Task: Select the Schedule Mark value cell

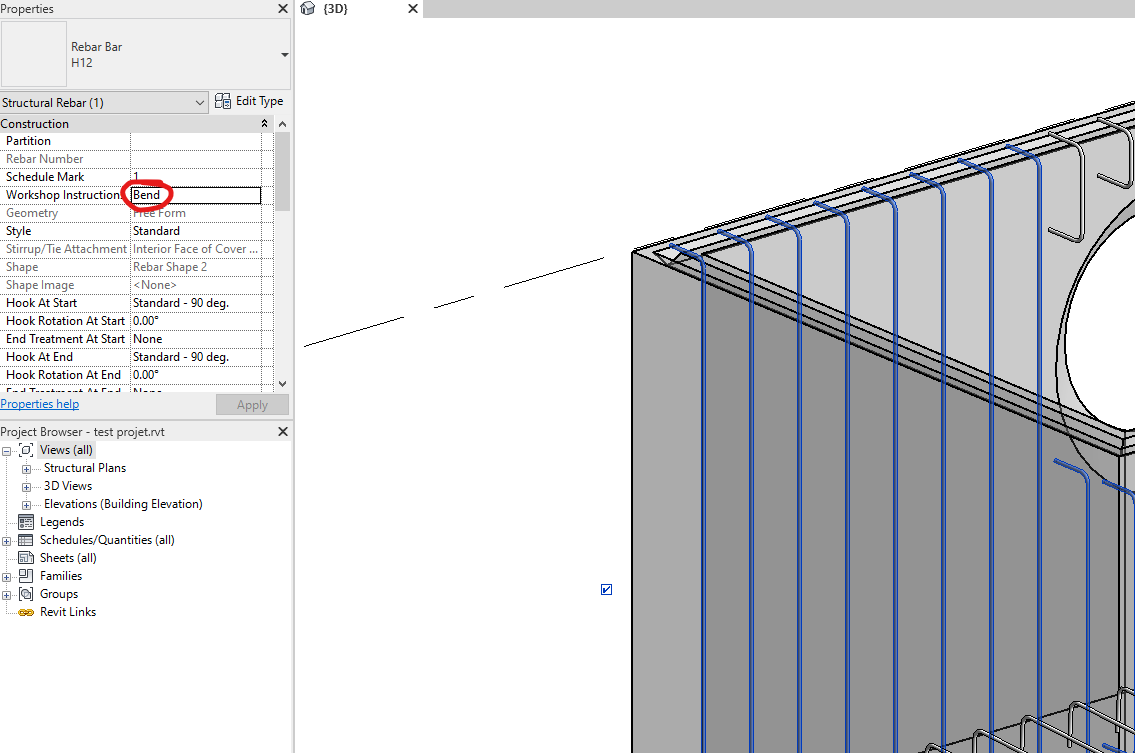Action: click(195, 177)
